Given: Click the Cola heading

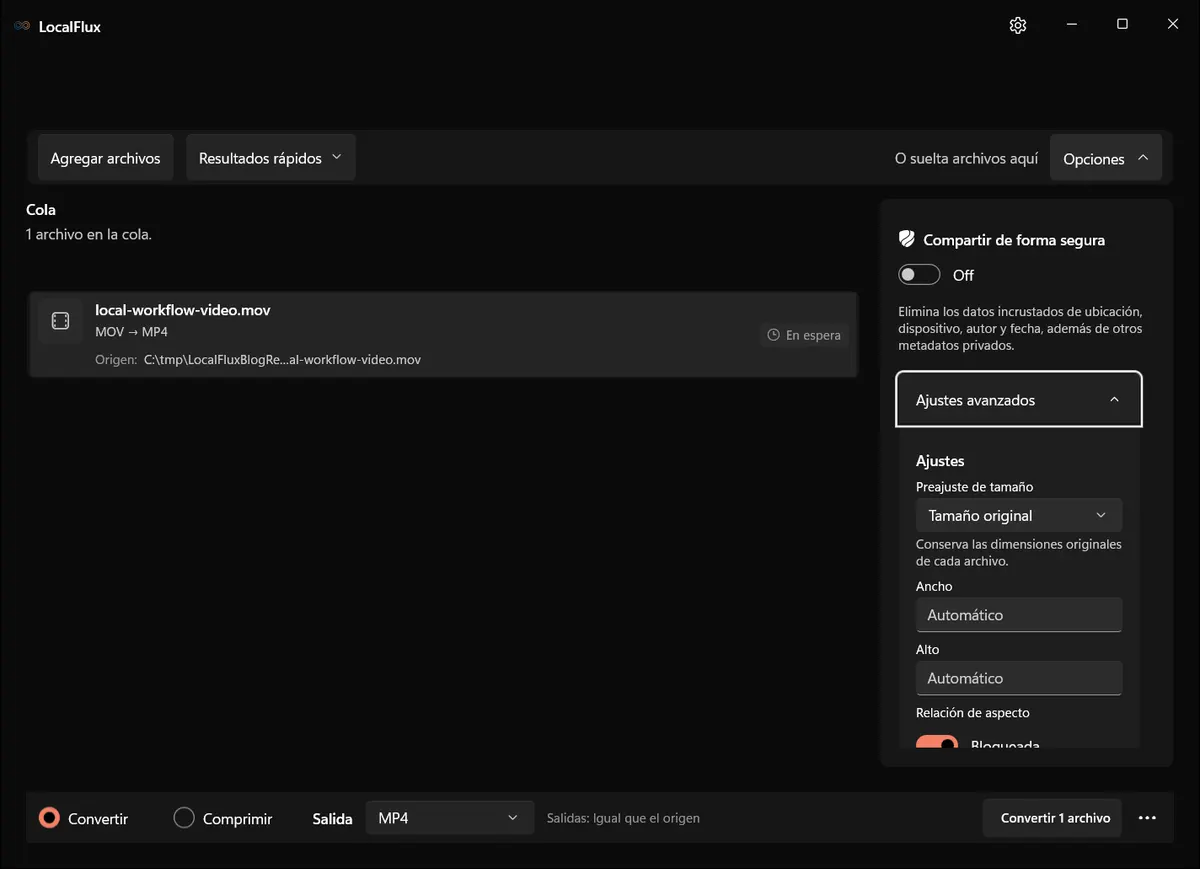Looking at the screenshot, I should pos(41,210).
